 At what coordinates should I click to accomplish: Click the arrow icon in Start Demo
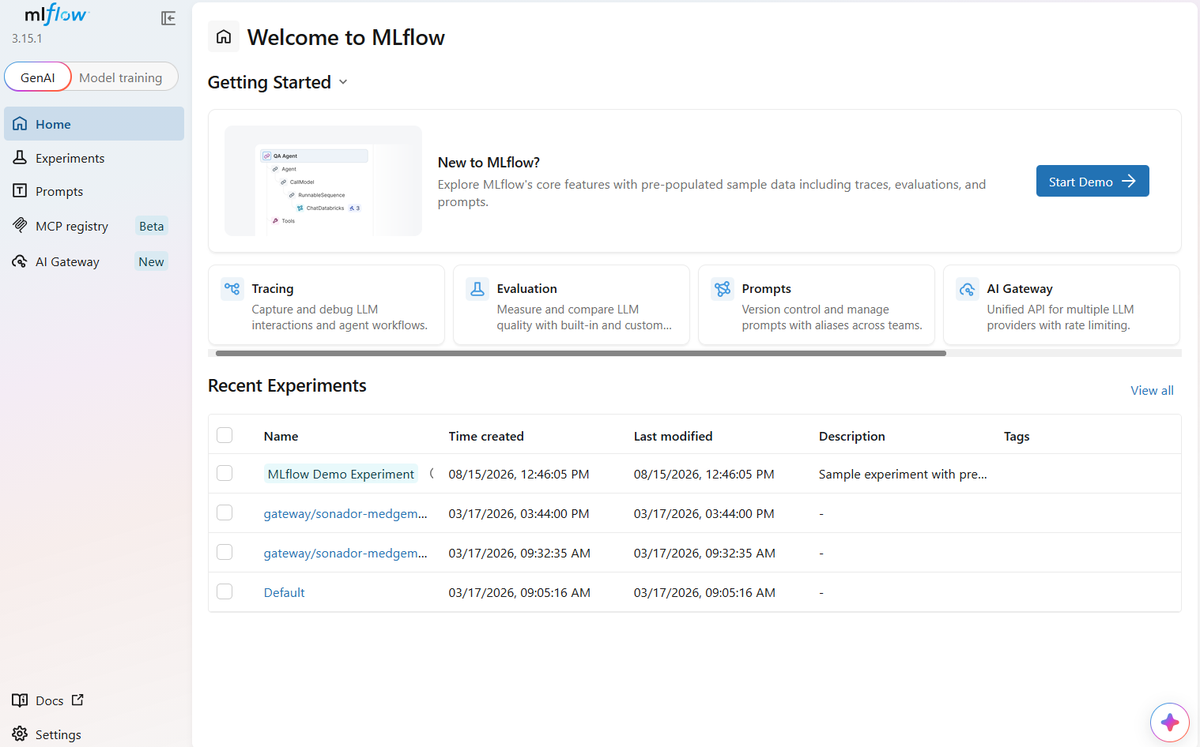pyautogui.click(x=1128, y=182)
